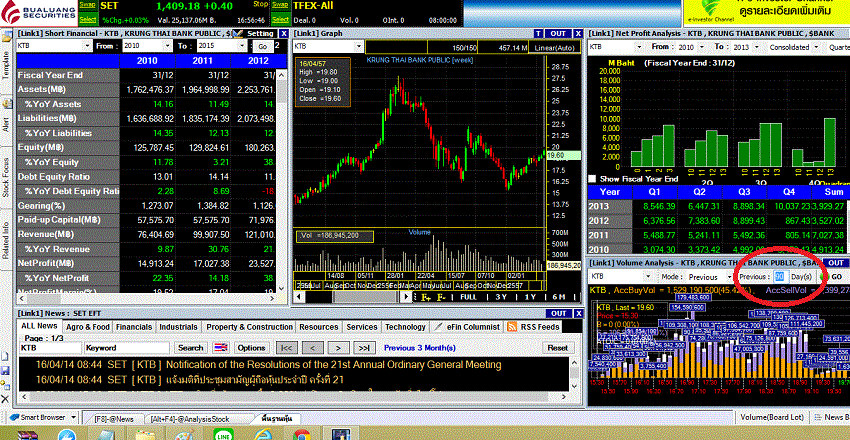The image size is (850, 440).
Task: Open the KTB symbol dropdown in Graph panel
Action: coord(358,47)
